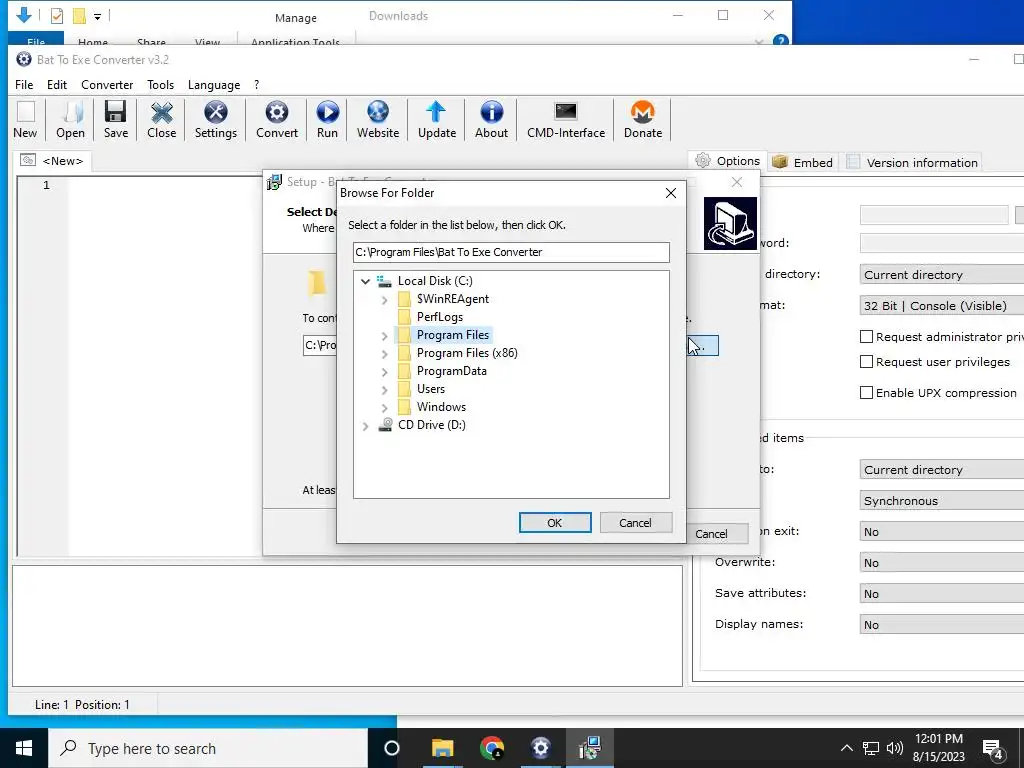Enable Request user privileges checkbox
The width and height of the screenshot is (1024, 768).
(x=867, y=362)
